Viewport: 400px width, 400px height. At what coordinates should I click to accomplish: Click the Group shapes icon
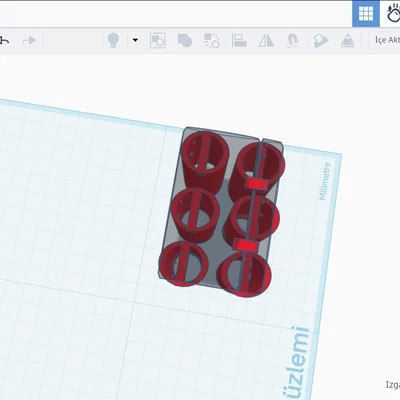(158, 41)
